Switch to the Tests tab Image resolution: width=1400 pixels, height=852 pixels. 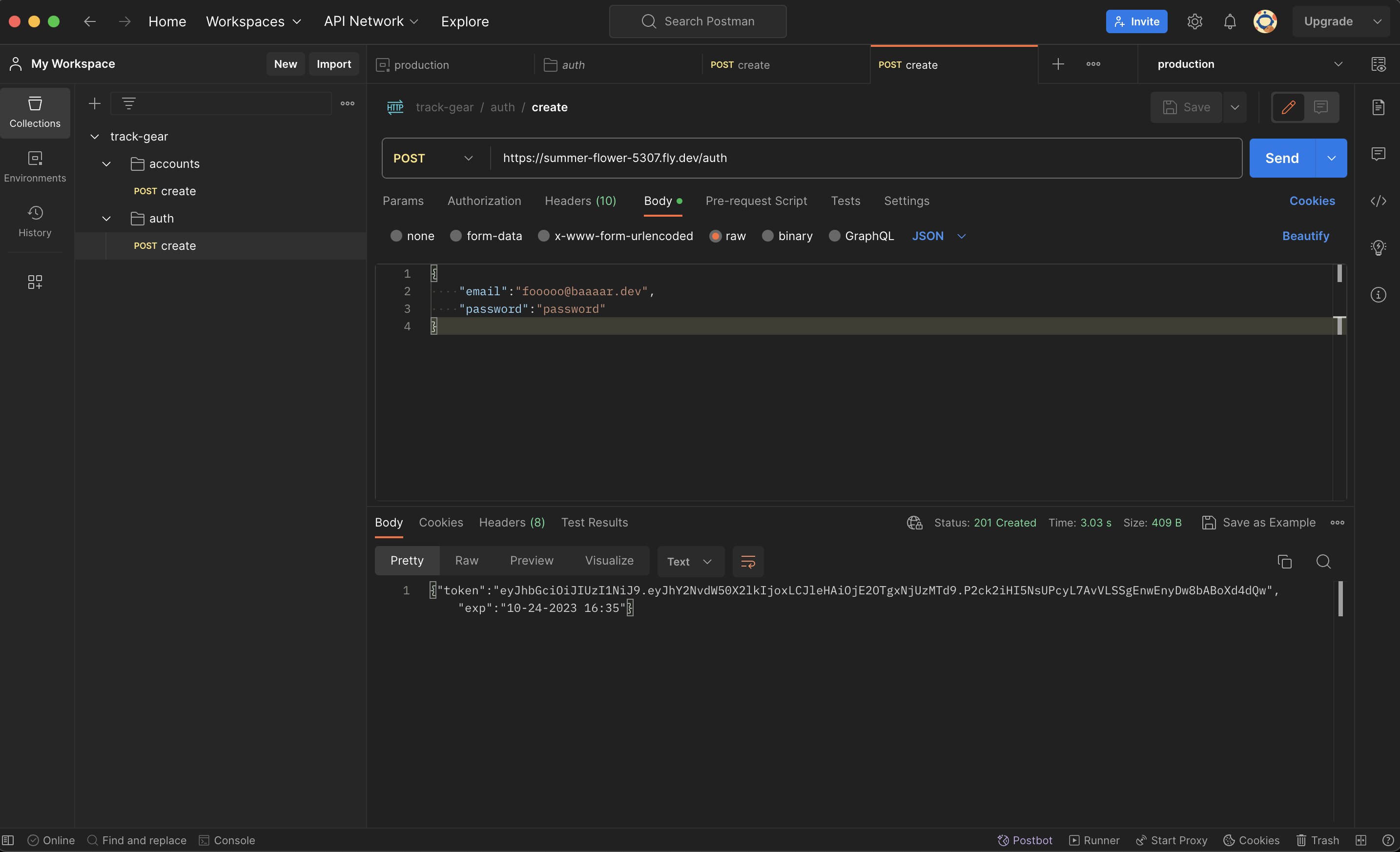845,201
